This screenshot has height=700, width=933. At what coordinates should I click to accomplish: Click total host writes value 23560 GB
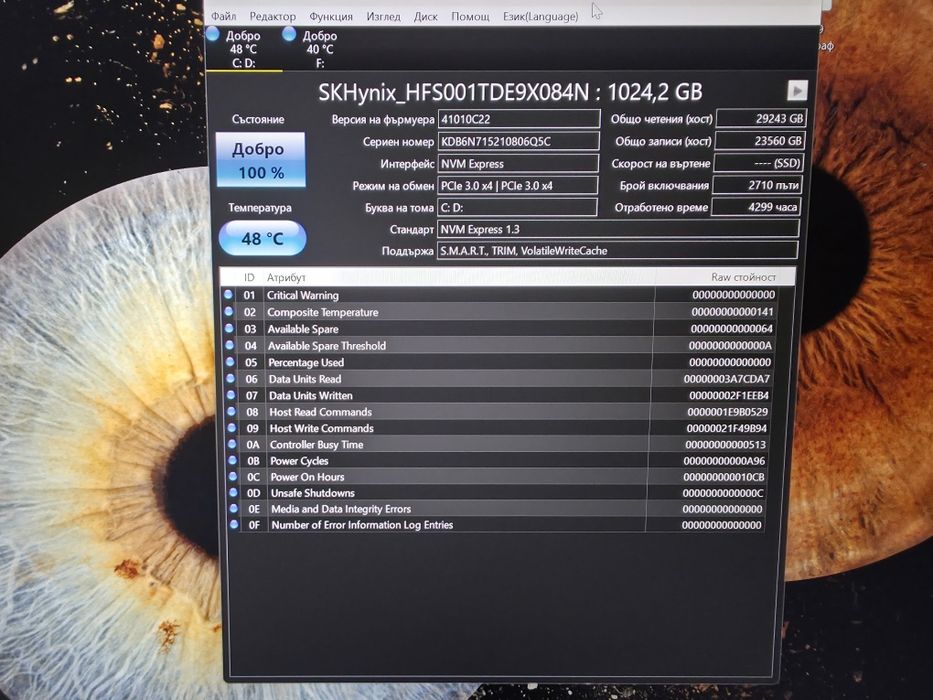[x=759, y=141]
